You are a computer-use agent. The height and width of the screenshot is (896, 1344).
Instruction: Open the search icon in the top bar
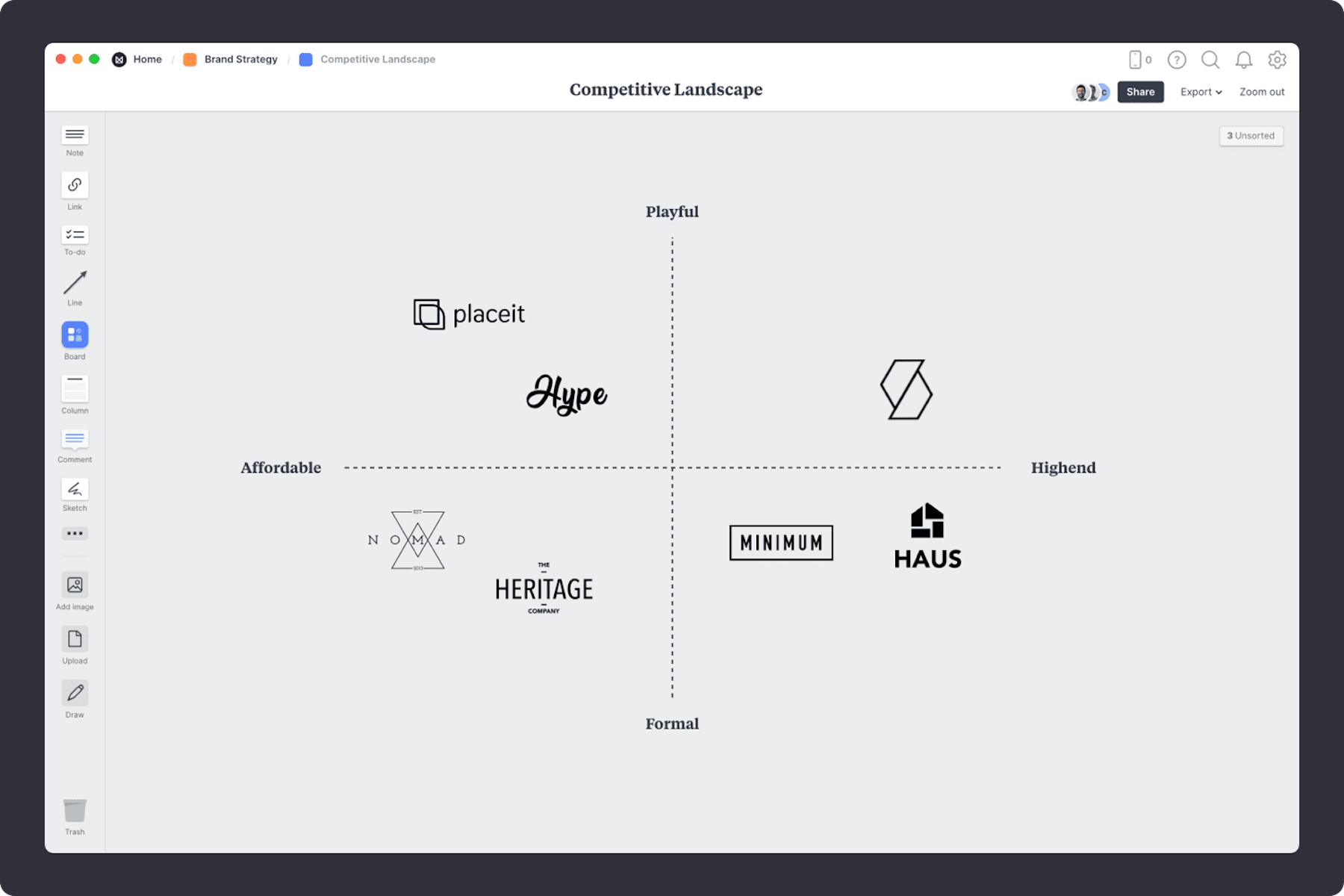[x=1210, y=60]
